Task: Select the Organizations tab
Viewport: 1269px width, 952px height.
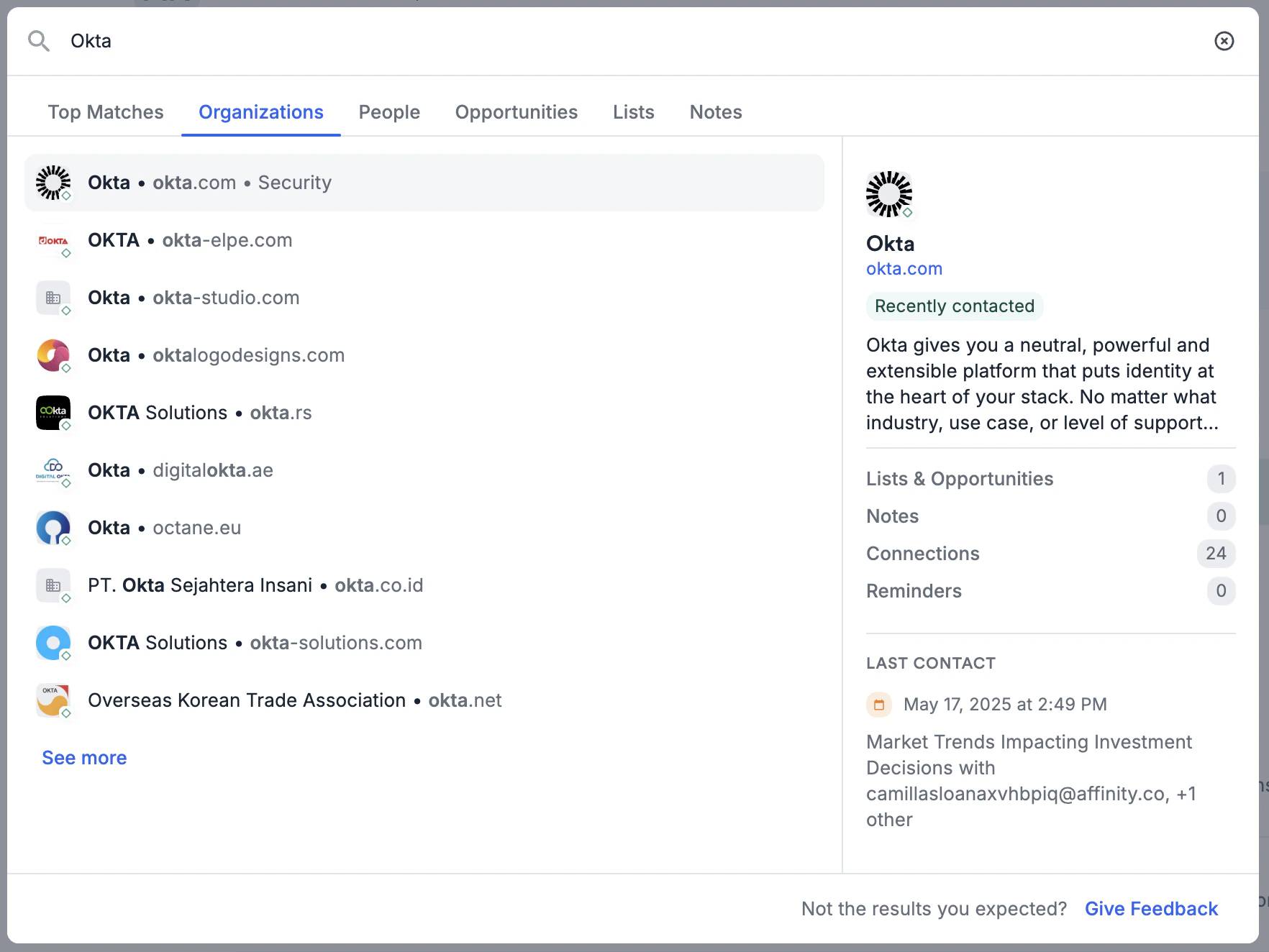Action: (x=261, y=112)
